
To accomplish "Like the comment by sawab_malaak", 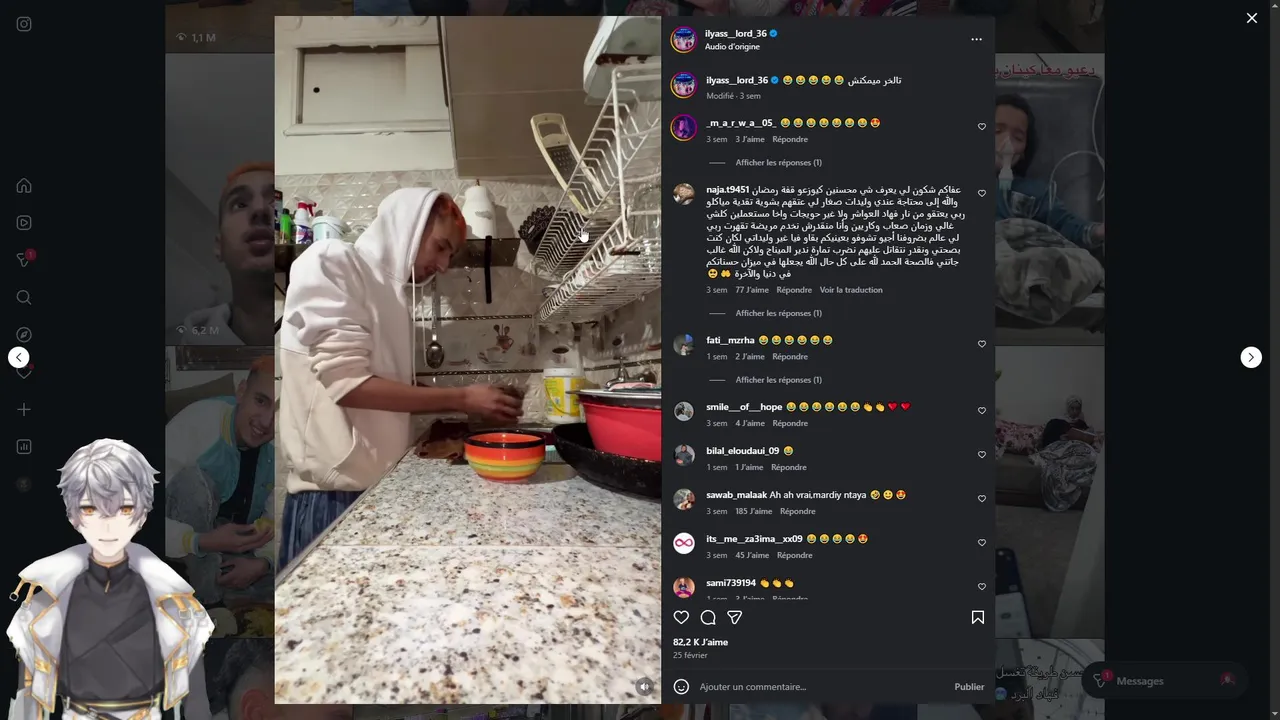I will [x=982, y=498].
